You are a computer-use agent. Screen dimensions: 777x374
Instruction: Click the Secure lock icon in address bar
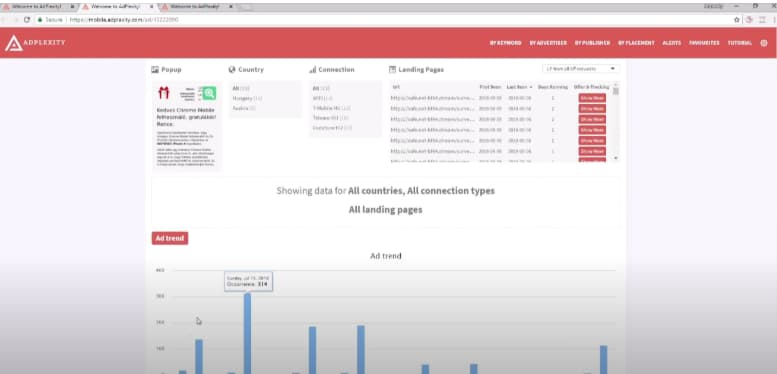pyautogui.click(x=41, y=20)
